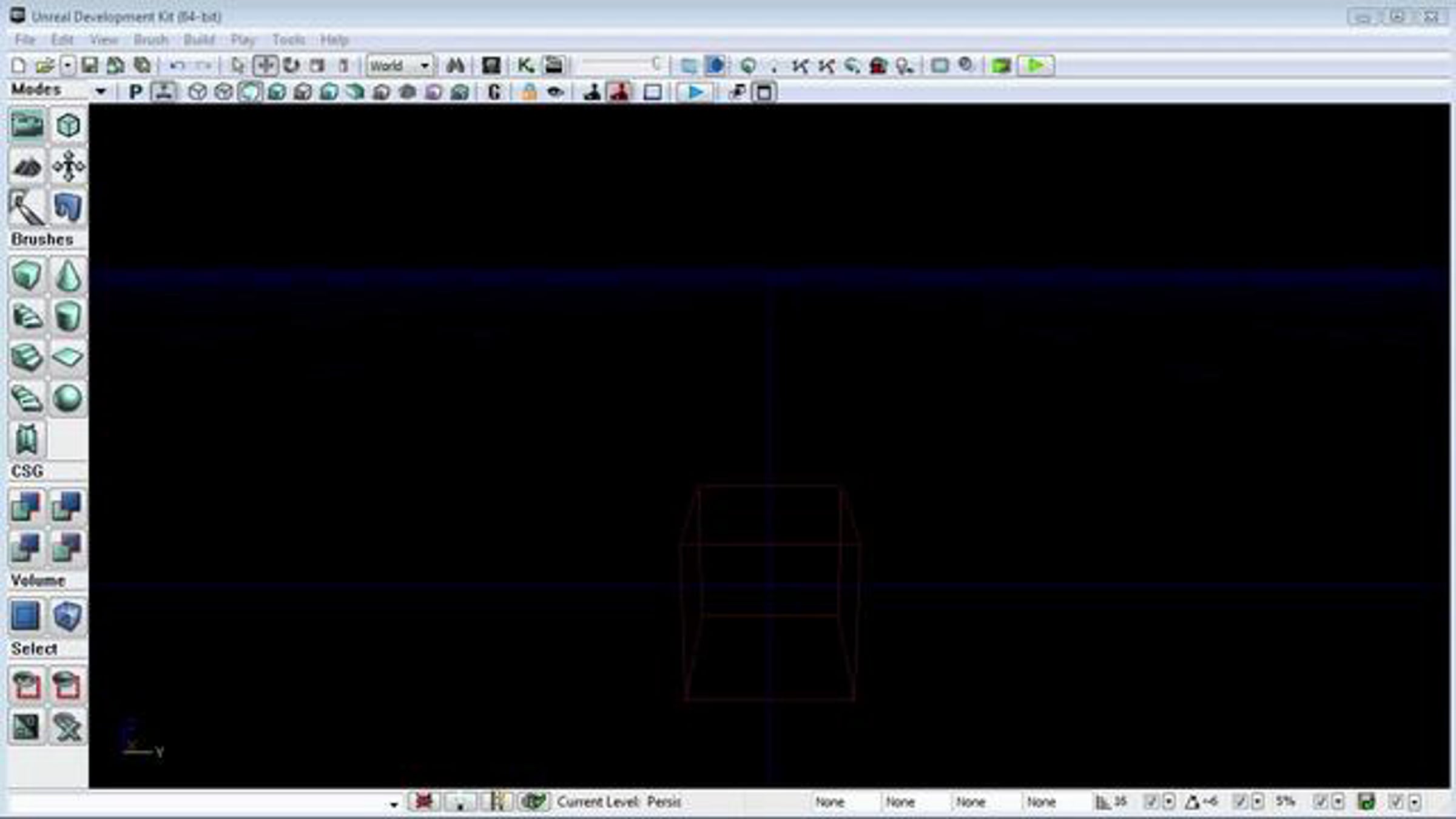Select the Cone brush builder
Screen dimensions: 1456x819
(68, 275)
